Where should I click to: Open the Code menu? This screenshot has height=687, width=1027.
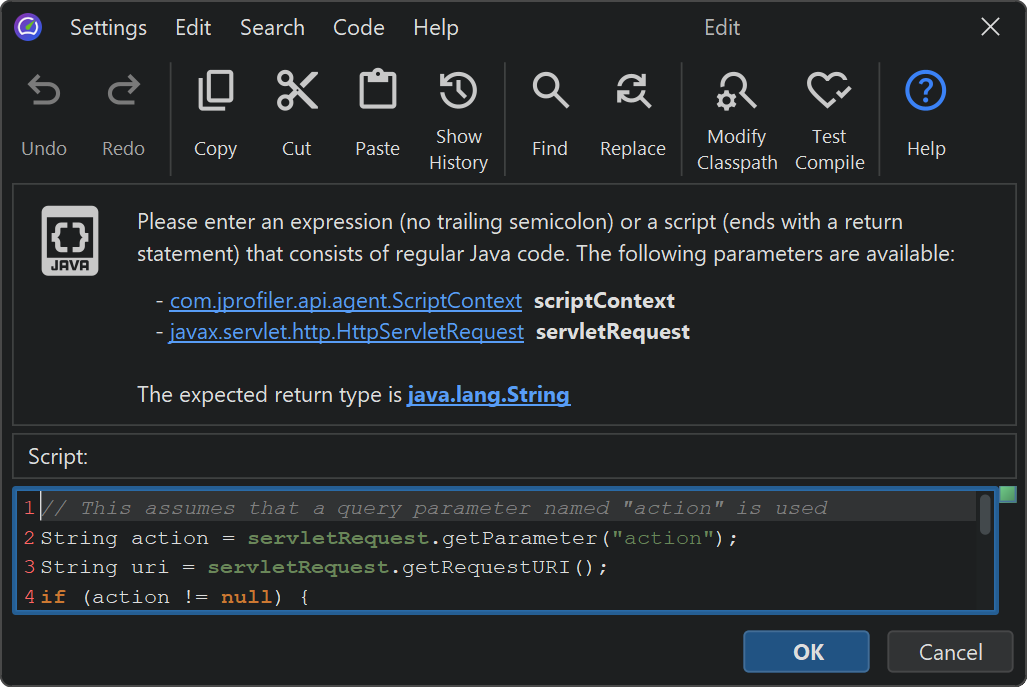358,28
